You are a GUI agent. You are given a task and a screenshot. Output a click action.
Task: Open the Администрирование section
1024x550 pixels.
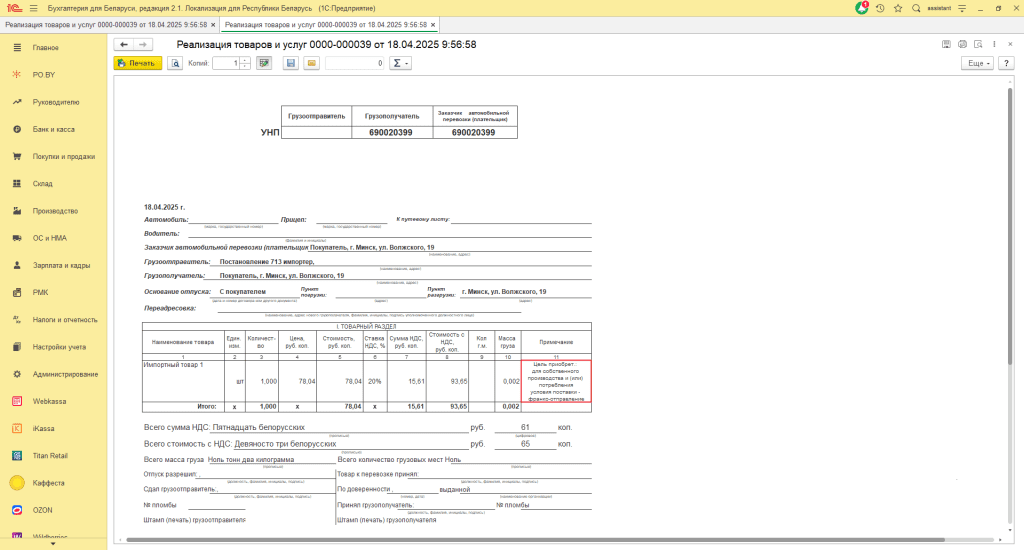[x=65, y=374]
